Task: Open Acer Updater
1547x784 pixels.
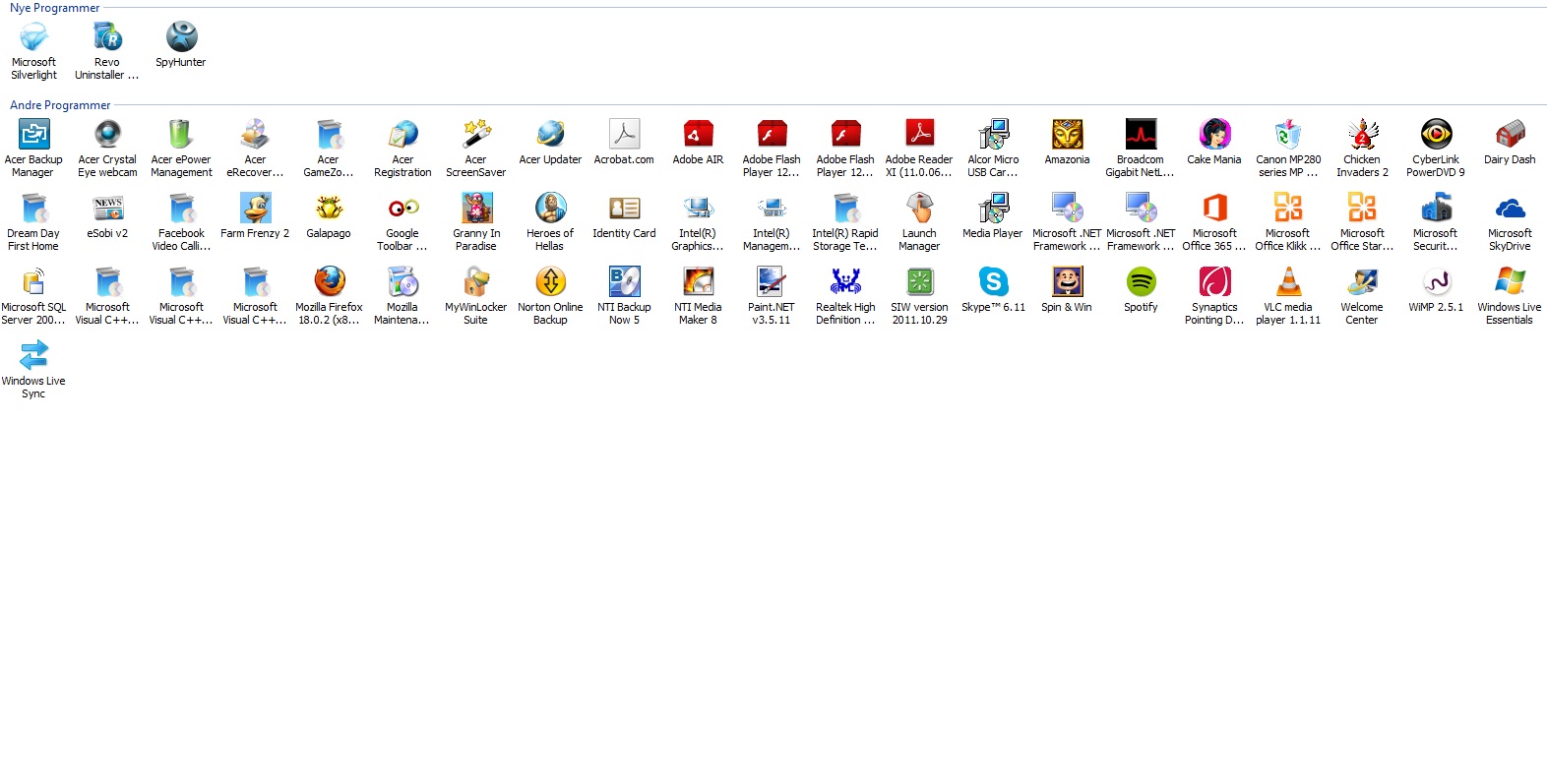Action: tap(550, 134)
